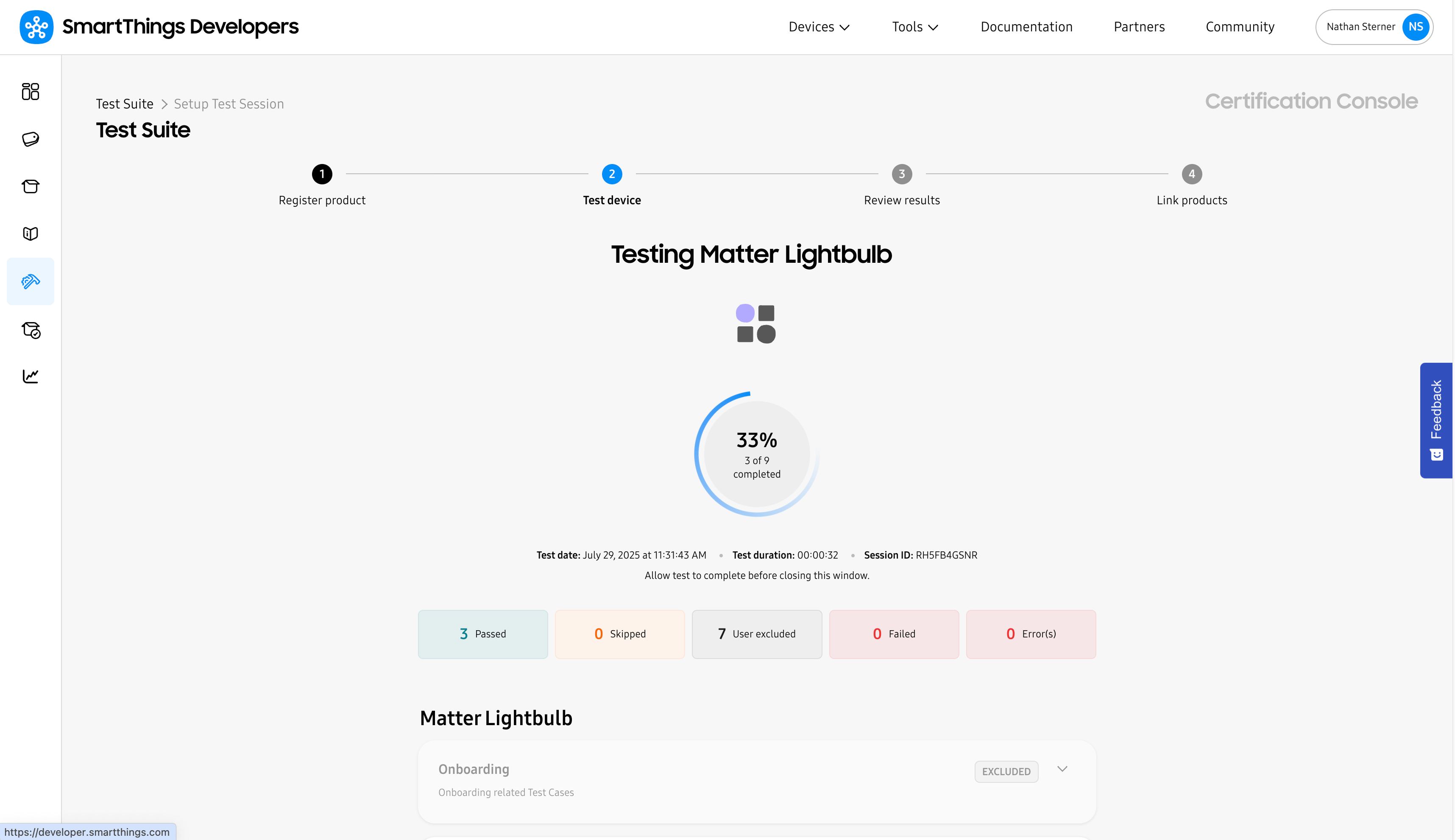Click the Test duration 00:00:32 text
The image size is (1455, 840).
785,555
